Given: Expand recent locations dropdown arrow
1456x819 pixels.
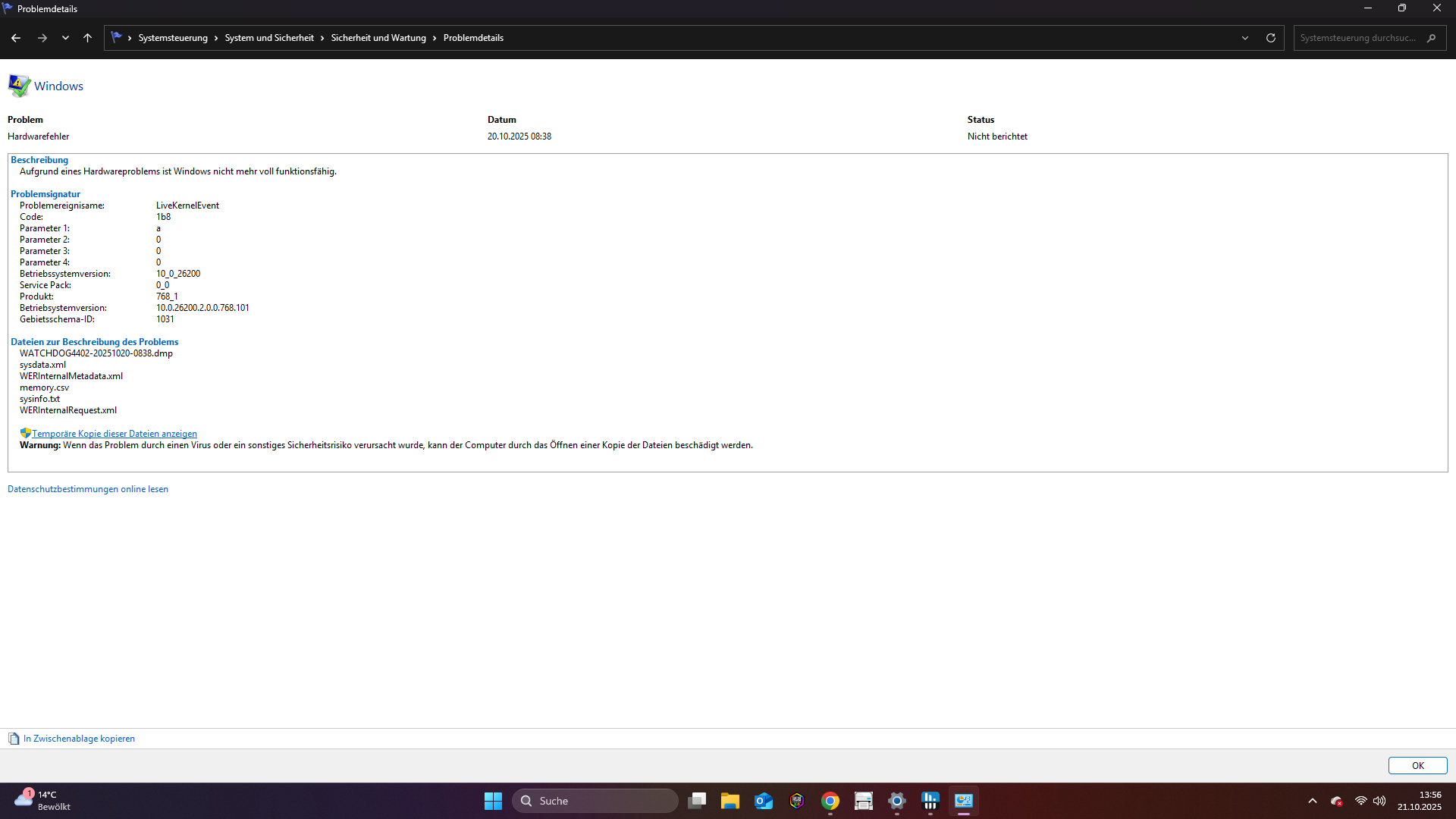Looking at the screenshot, I should [65, 38].
